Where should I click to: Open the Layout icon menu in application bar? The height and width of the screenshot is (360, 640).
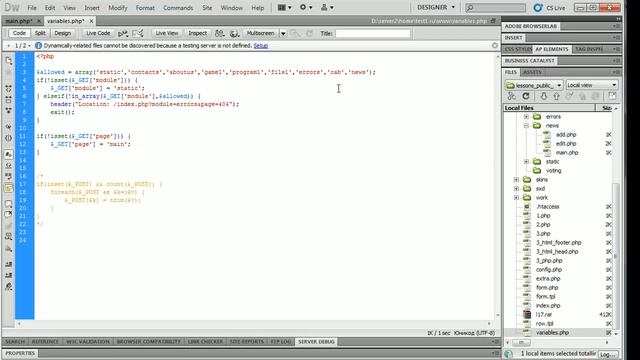284,7
